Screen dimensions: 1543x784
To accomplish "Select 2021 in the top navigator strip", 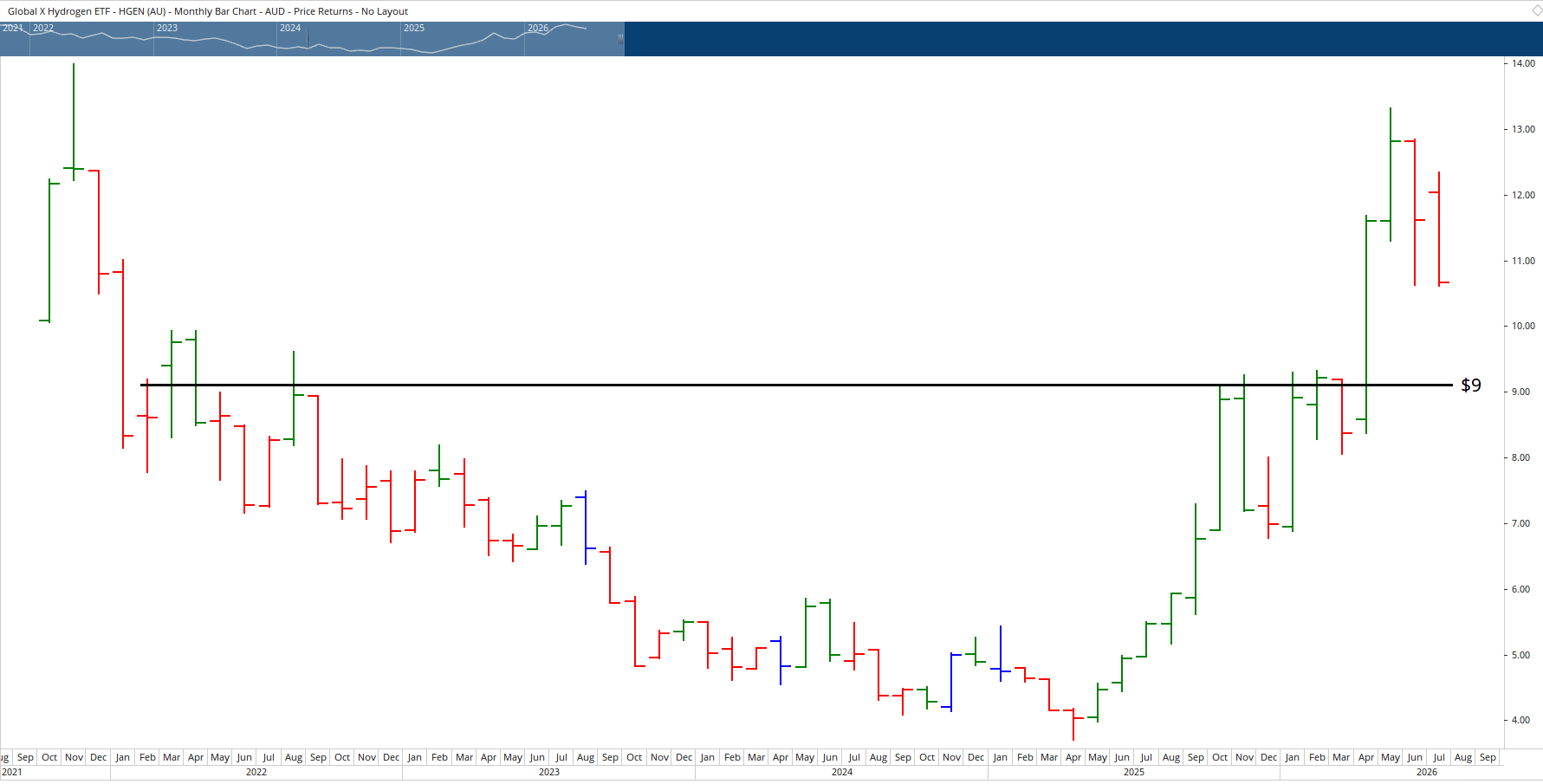I will 12,28.
